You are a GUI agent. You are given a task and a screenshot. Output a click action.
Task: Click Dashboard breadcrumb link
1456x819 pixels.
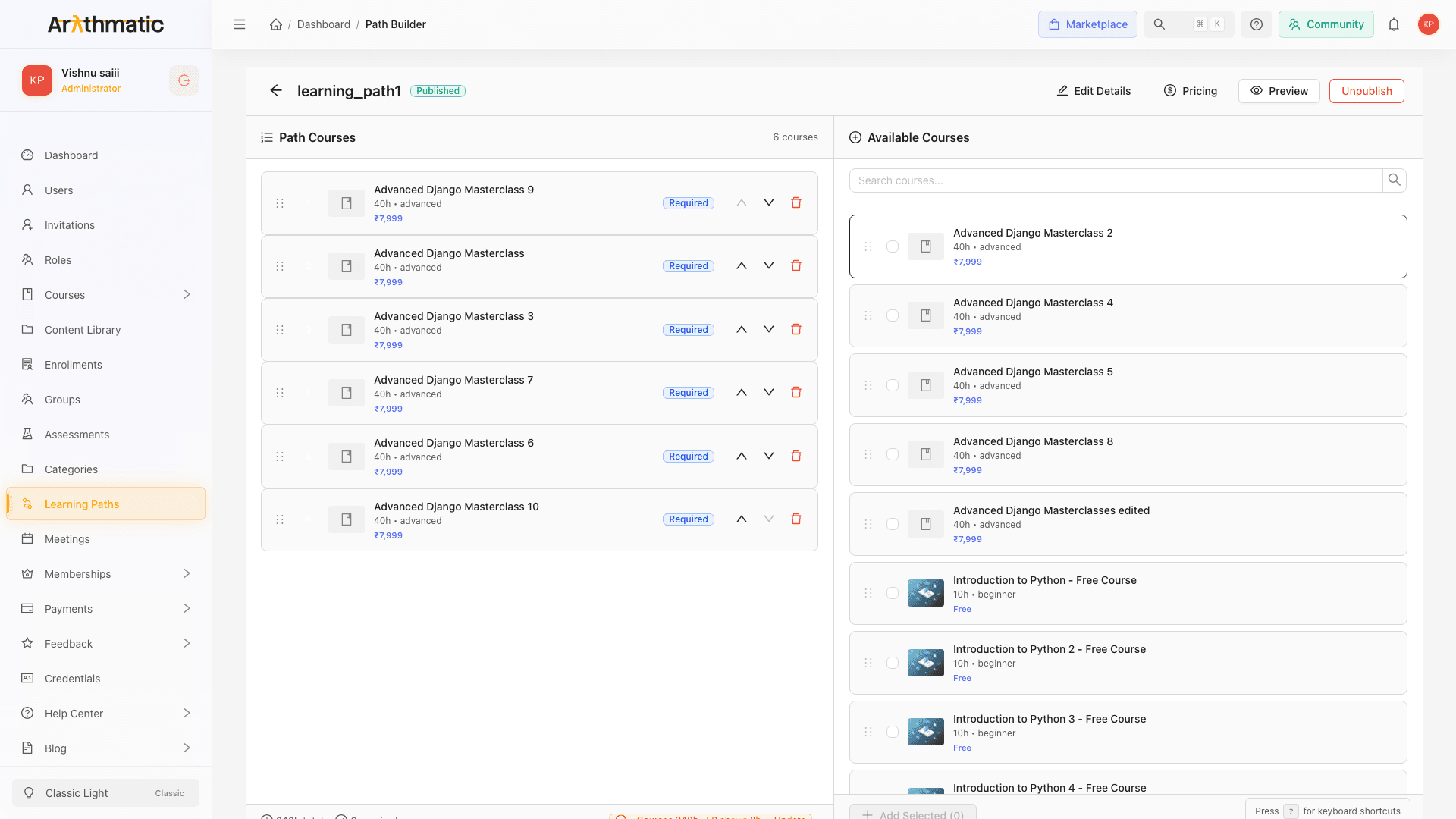pyautogui.click(x=324, y=24)
